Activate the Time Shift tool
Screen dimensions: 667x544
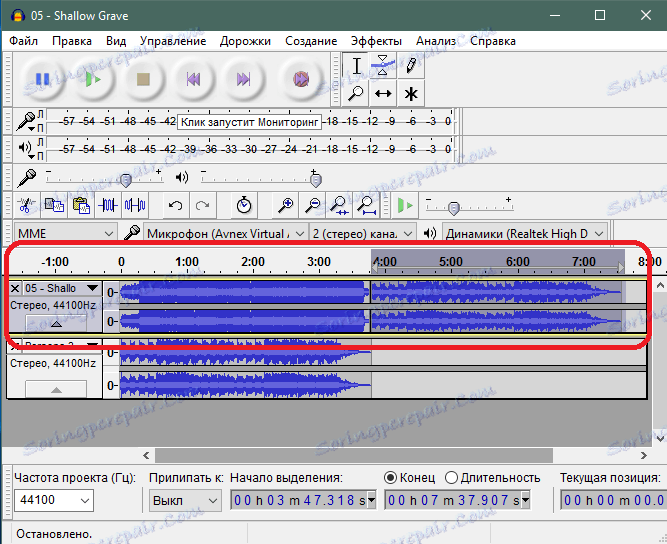pos(383,94)
